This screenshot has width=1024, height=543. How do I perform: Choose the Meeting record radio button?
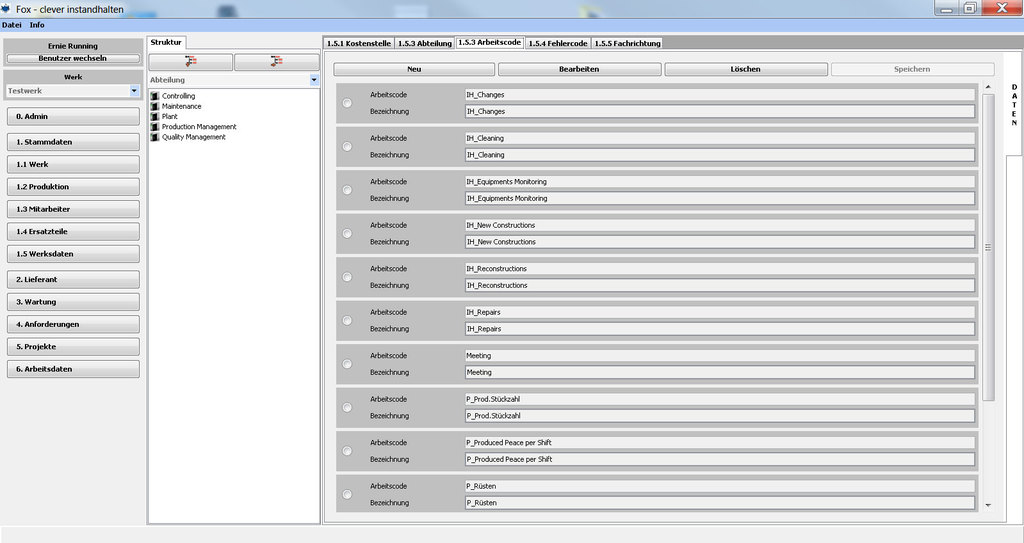347,364
